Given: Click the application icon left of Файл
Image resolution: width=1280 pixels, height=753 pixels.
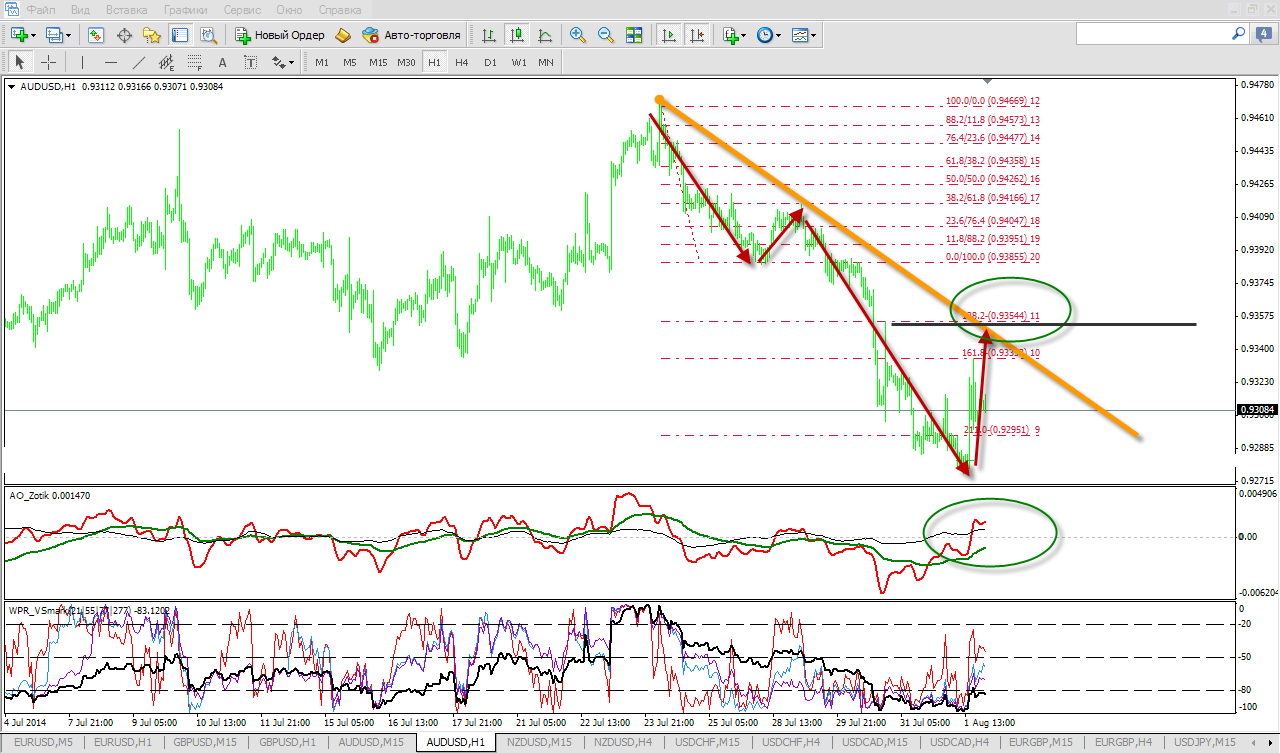Looking at the screenshot, I should click(11, 9).
